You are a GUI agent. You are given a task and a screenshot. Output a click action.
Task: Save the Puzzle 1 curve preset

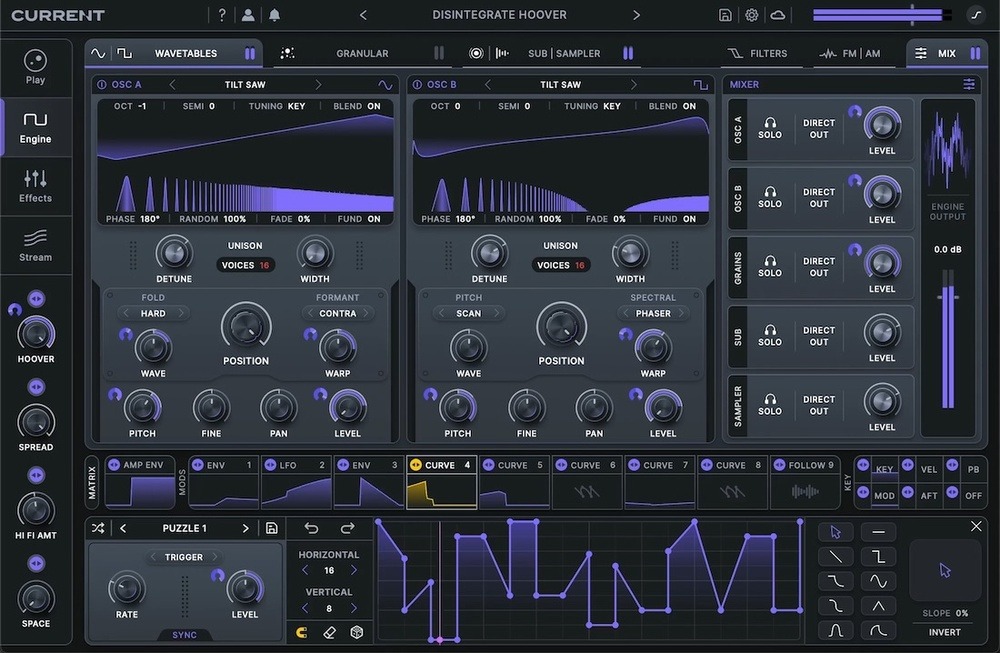272,528
